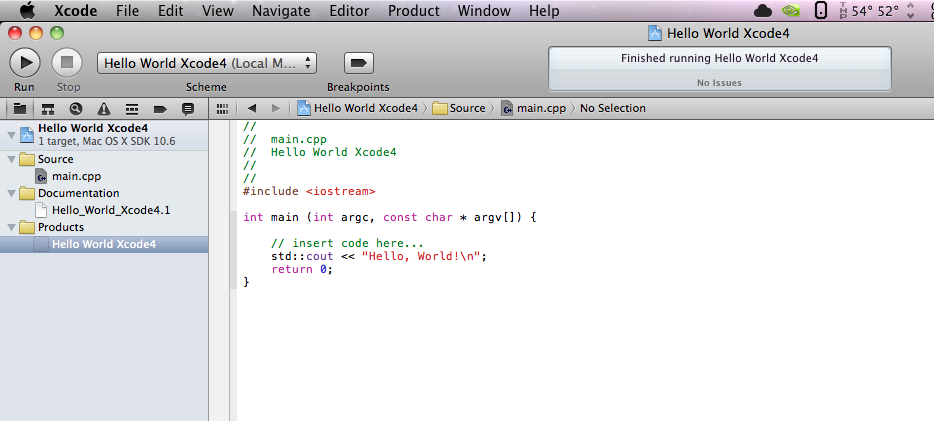Open the Product menu
934x421 pixels.
[x=414, y=11]
